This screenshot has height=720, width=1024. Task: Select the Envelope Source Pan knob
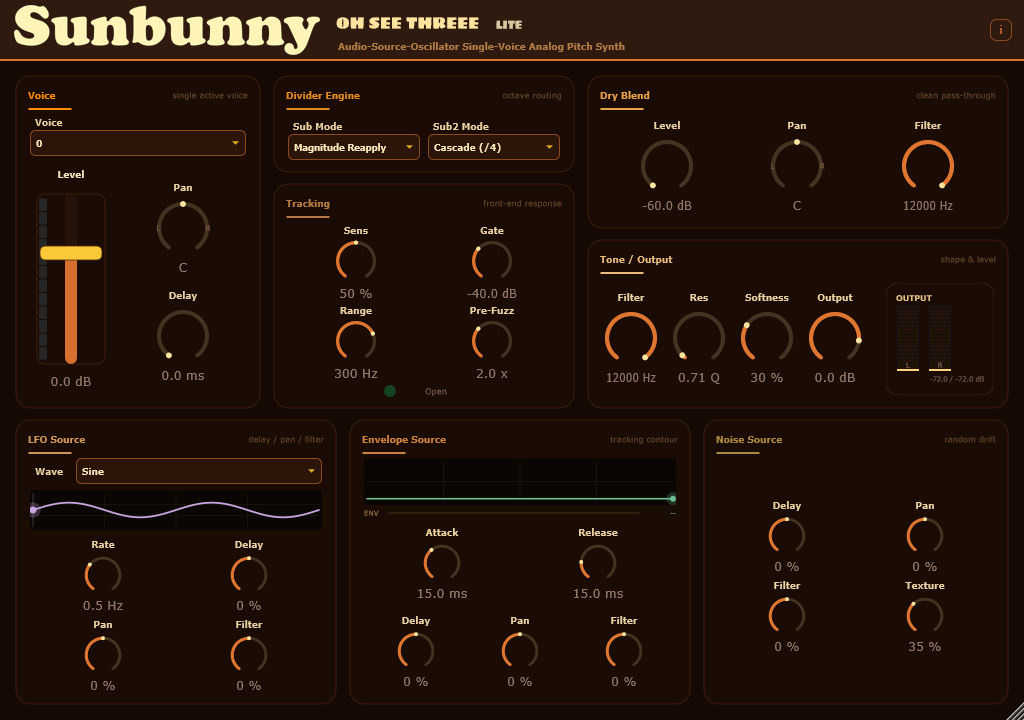(x=520, y=651)
